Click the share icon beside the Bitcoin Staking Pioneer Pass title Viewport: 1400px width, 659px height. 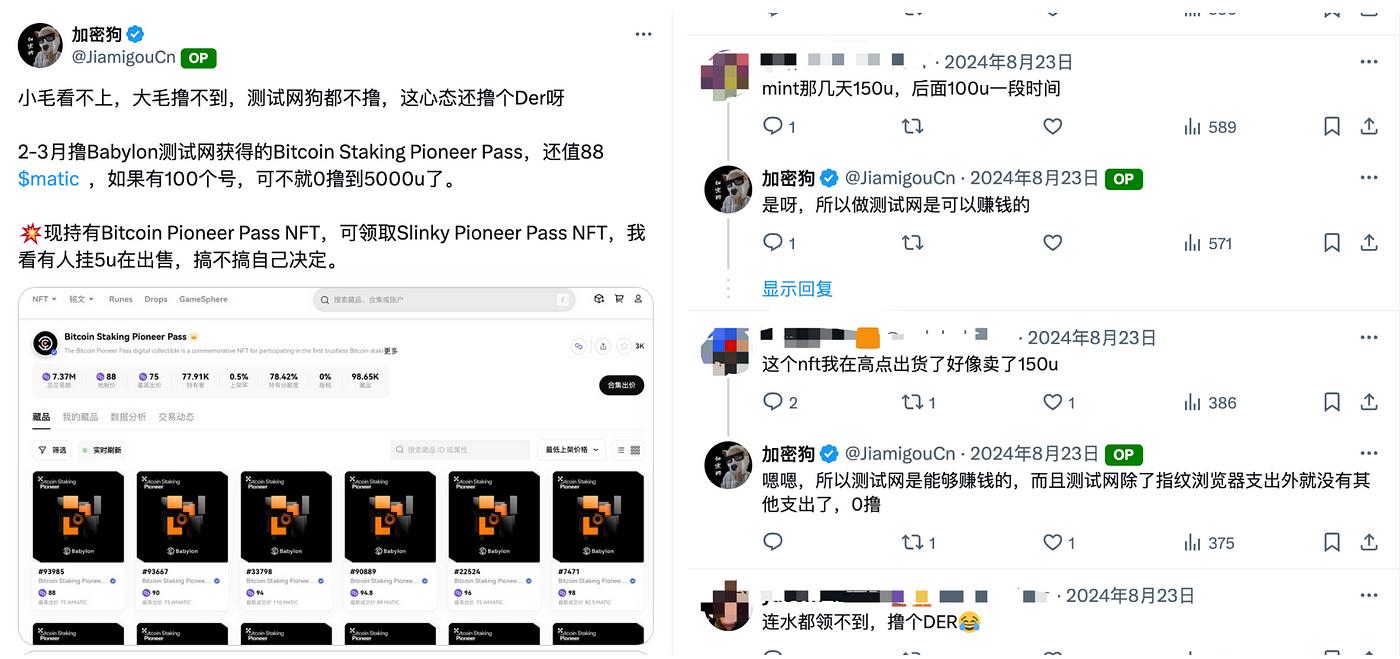pos(603,346)
